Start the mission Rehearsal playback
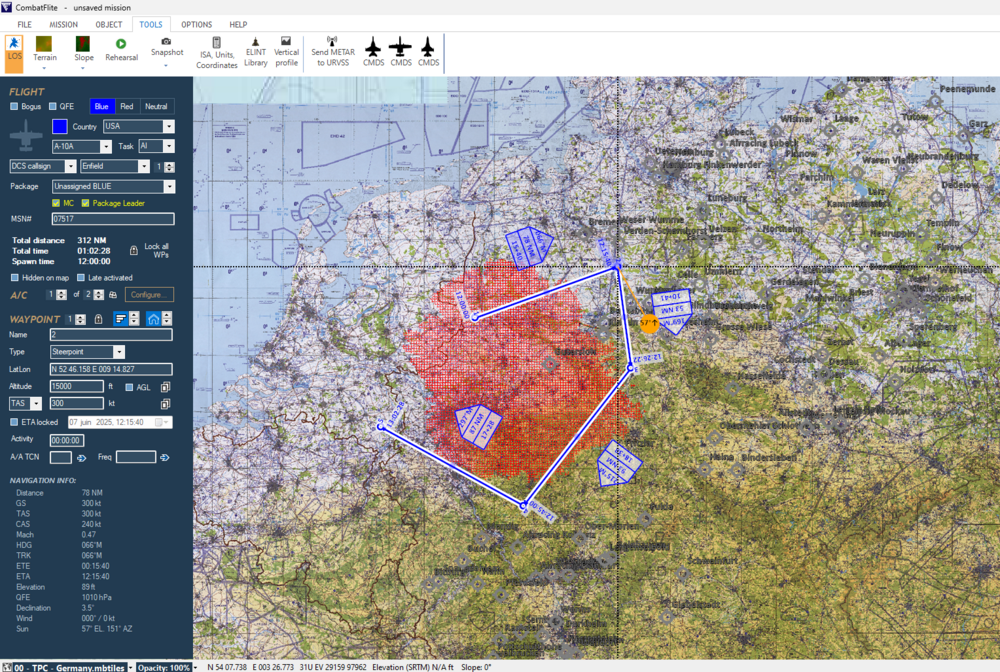Viewport: 1000px width, 672px height. point(121,50)
